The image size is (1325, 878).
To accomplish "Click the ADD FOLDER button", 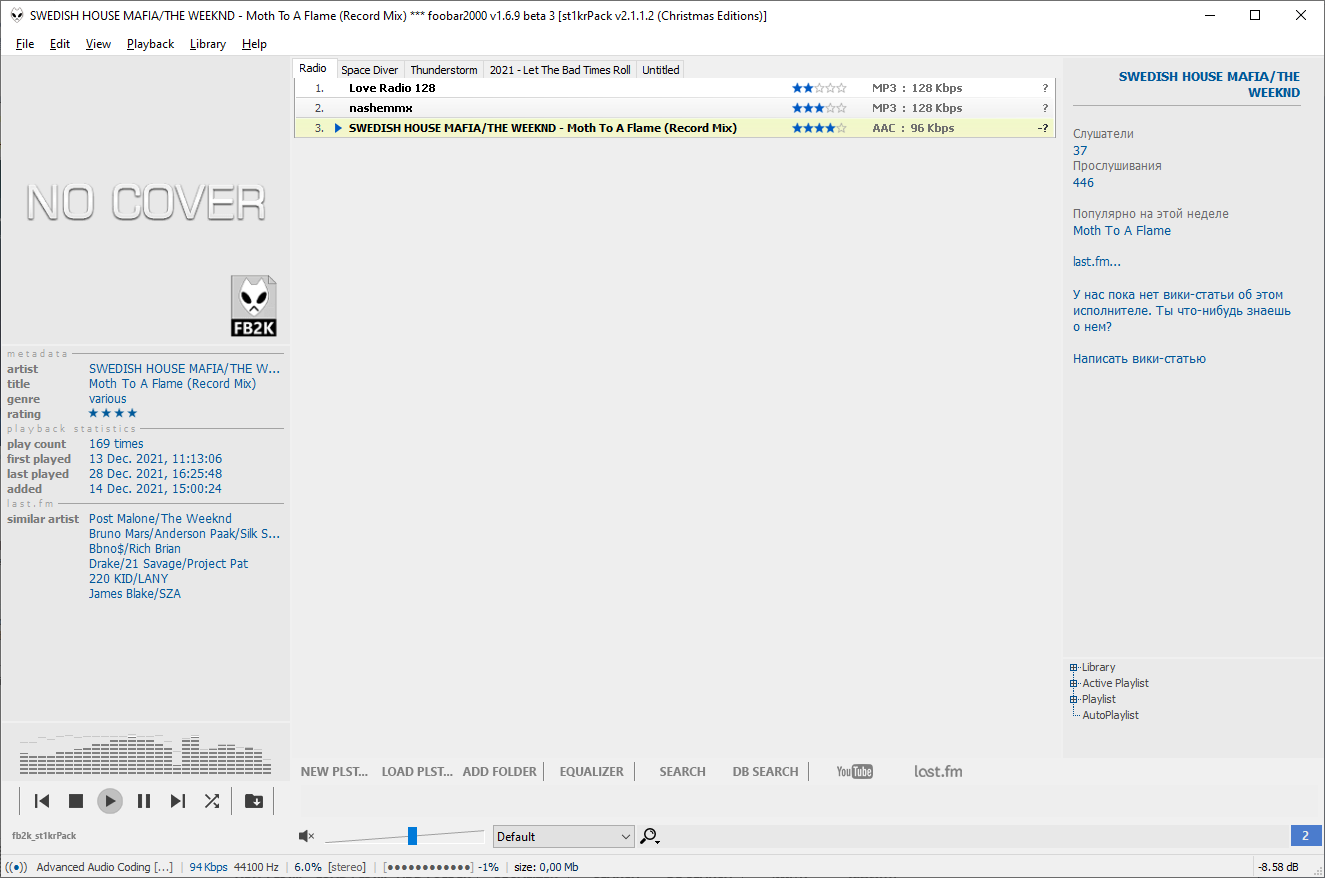I will [x=500, y=771].
